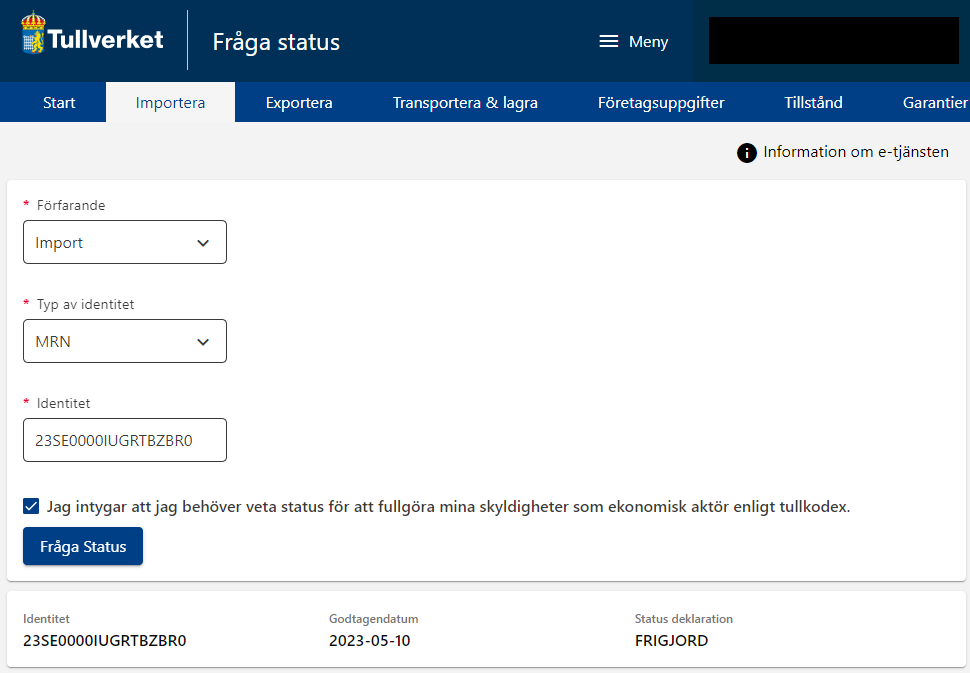The width and height of the screenshot is (970, 673).
Task: Expand the Förfarande Import dropdown
Action: (x=125, y=242)
